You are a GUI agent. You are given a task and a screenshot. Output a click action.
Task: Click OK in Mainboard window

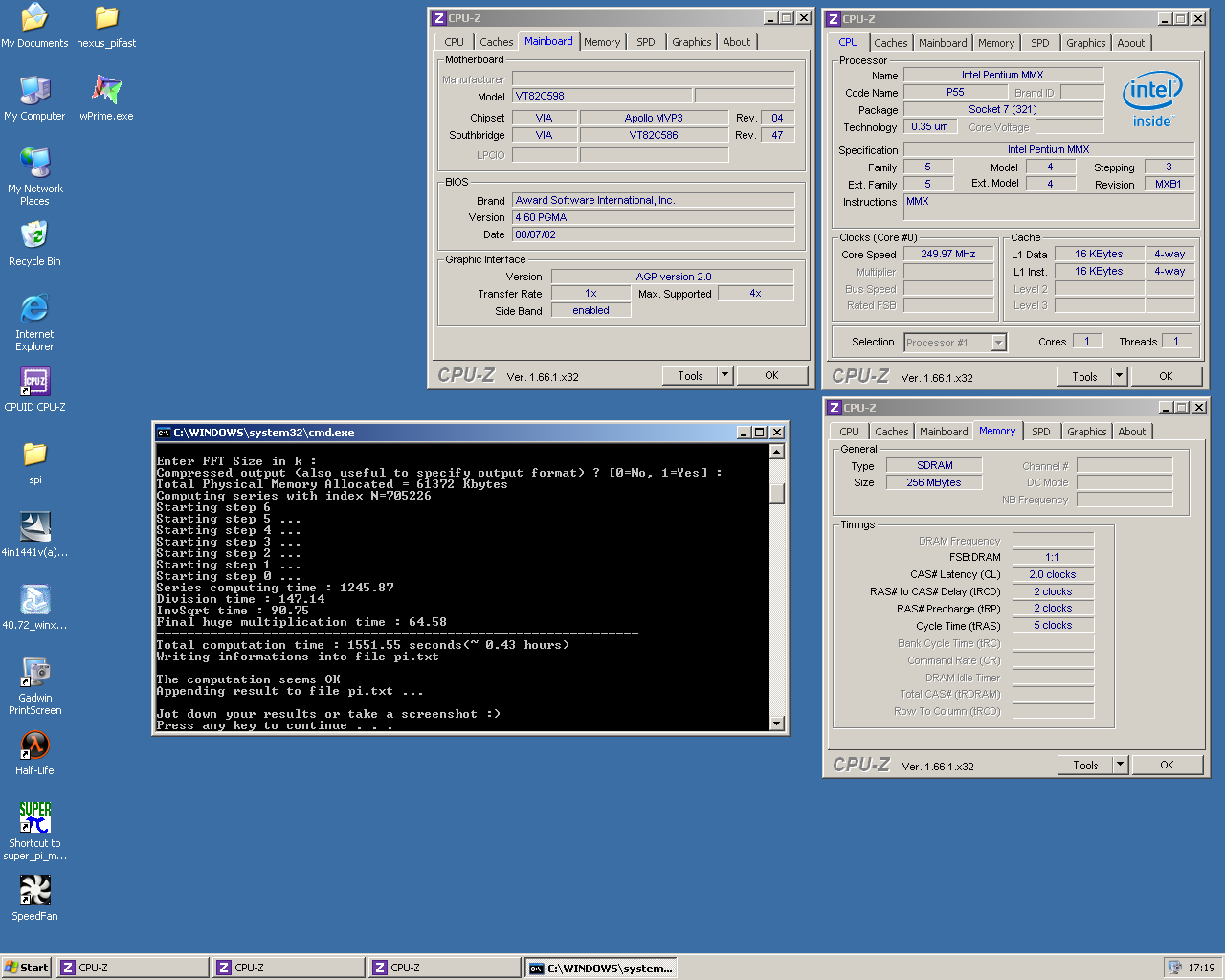[771, 376]
